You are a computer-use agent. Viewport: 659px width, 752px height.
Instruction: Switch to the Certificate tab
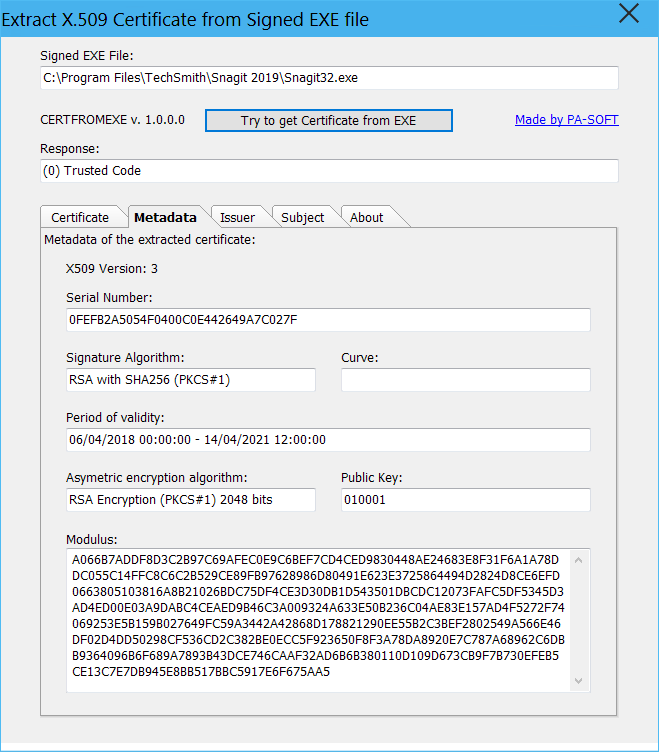[81, 217]
